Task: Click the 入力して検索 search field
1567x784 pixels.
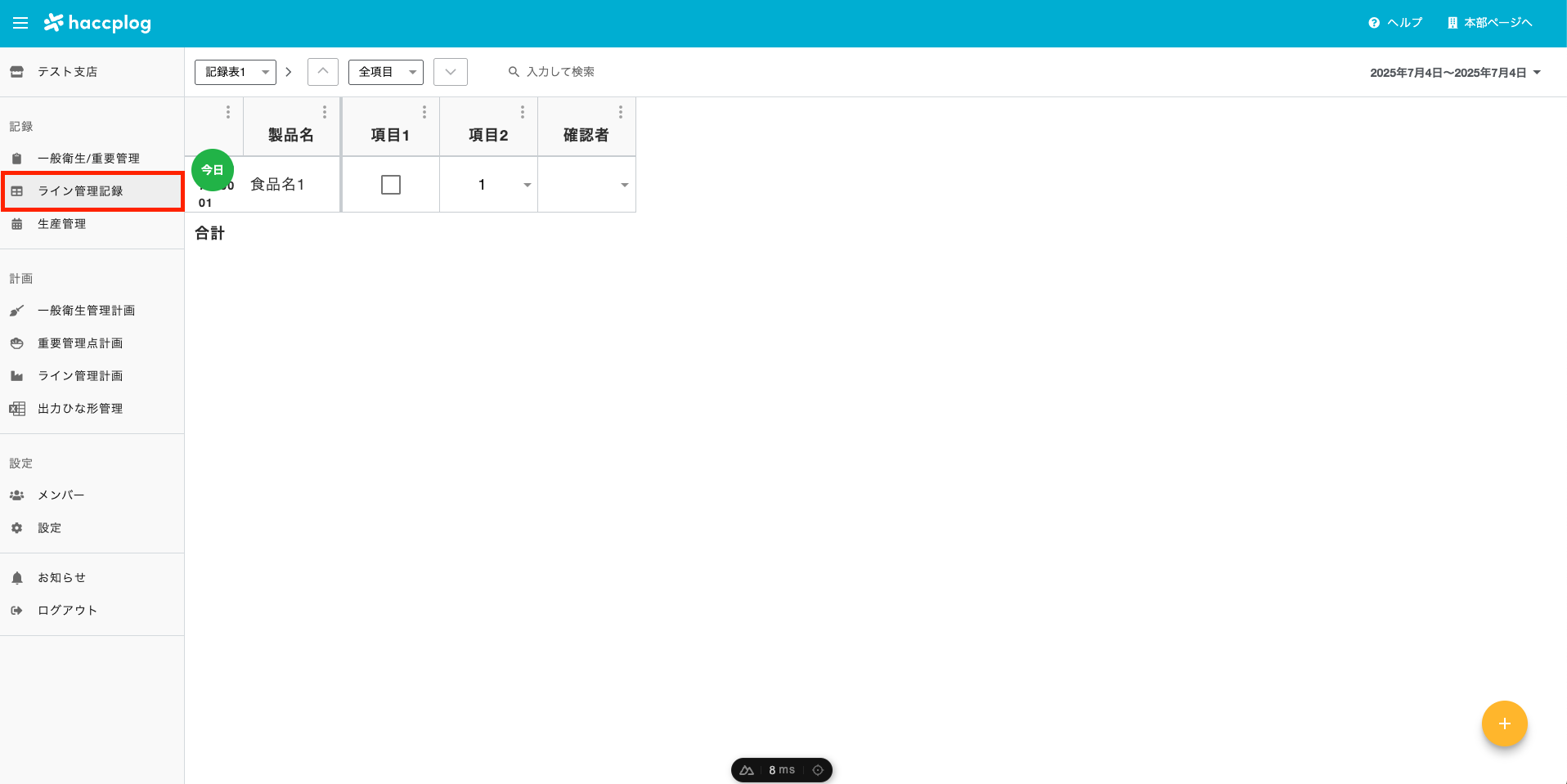Action: click(x=561, y=72)
